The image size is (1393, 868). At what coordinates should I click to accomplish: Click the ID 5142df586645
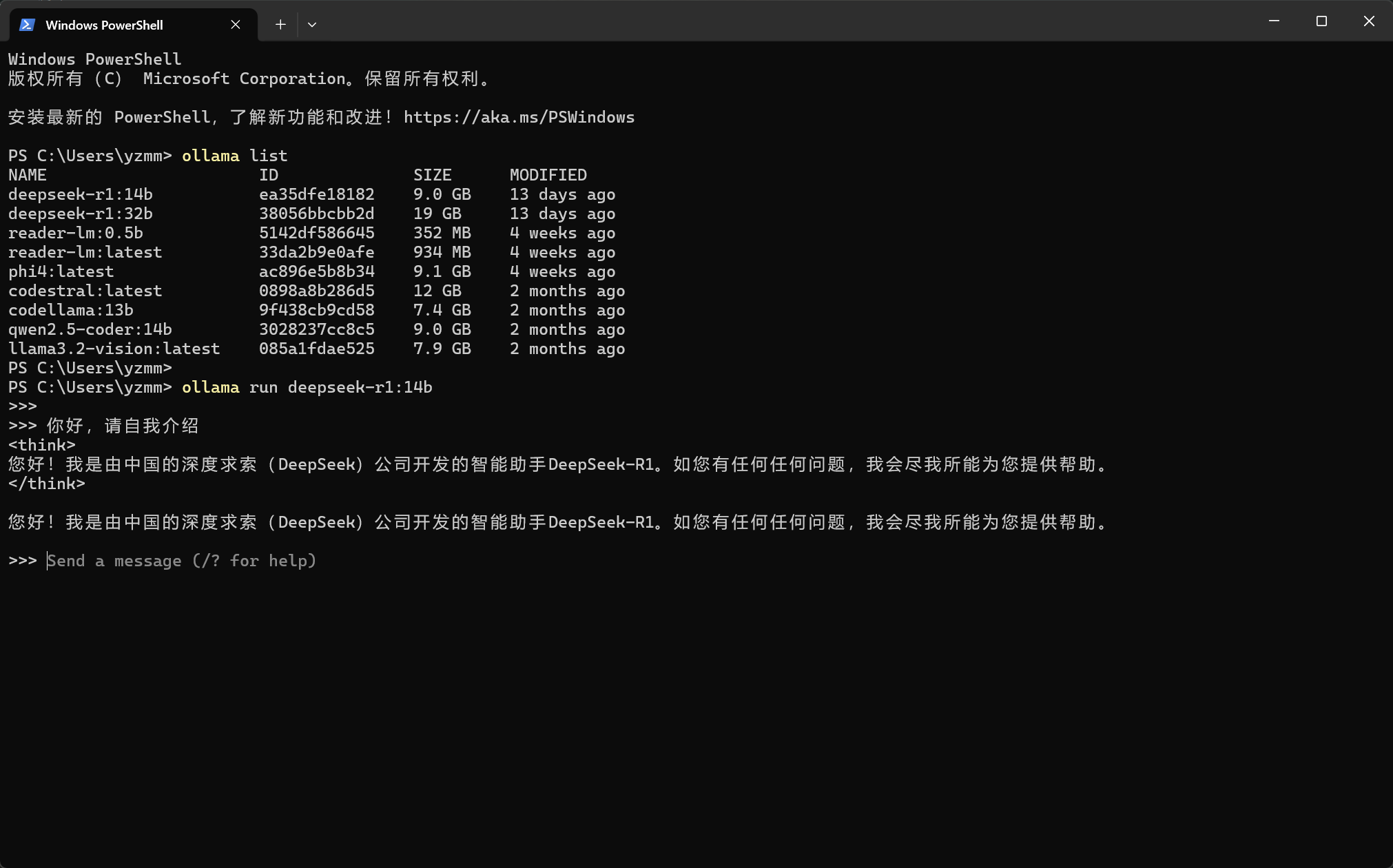coord(317,233)
